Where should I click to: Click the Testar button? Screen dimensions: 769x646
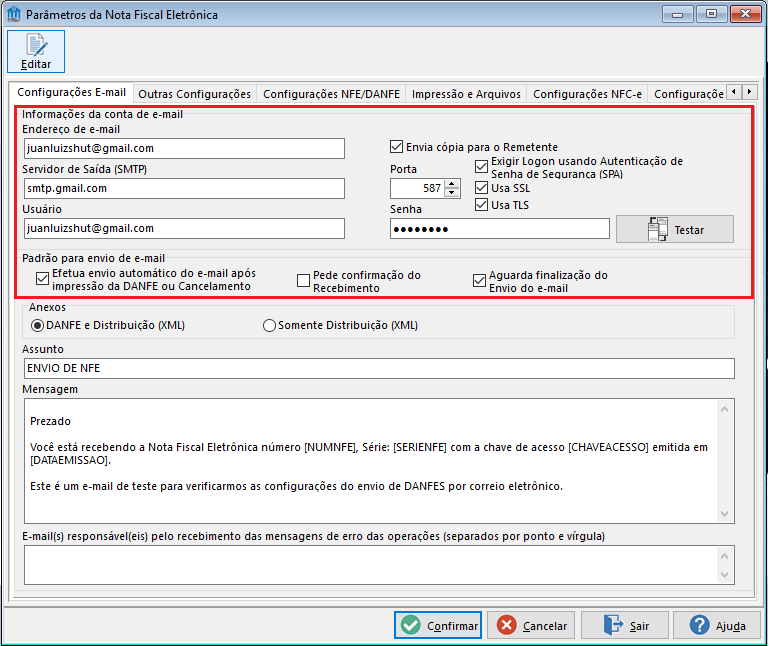point(675,229)
